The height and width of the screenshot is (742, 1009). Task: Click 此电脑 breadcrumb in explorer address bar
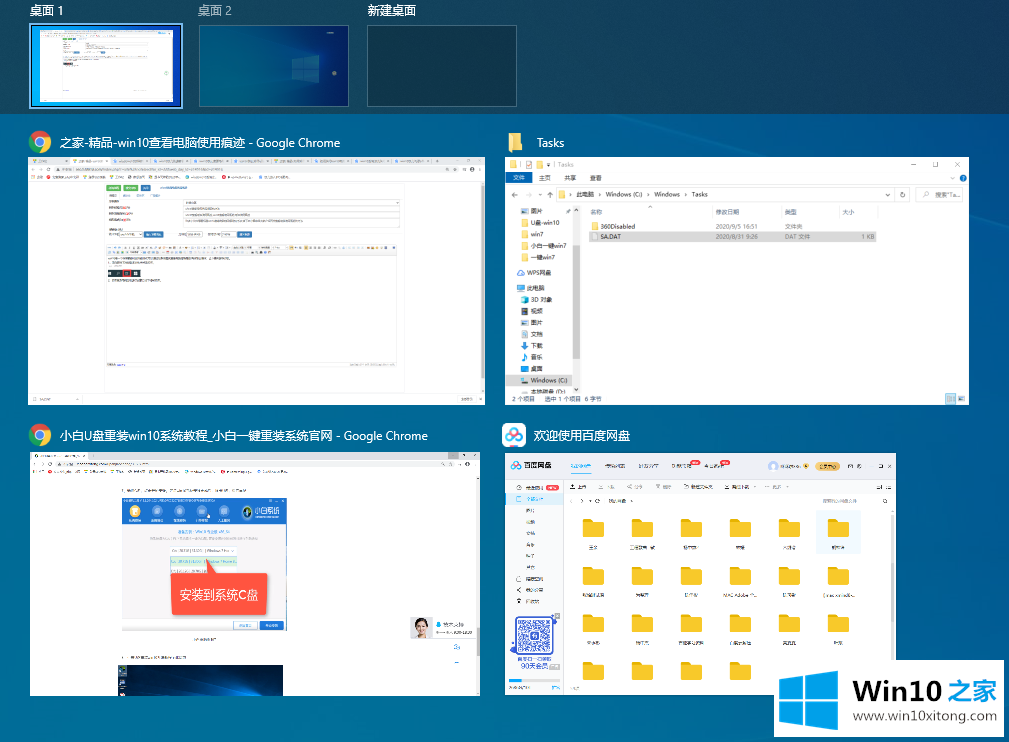point(585,194)
